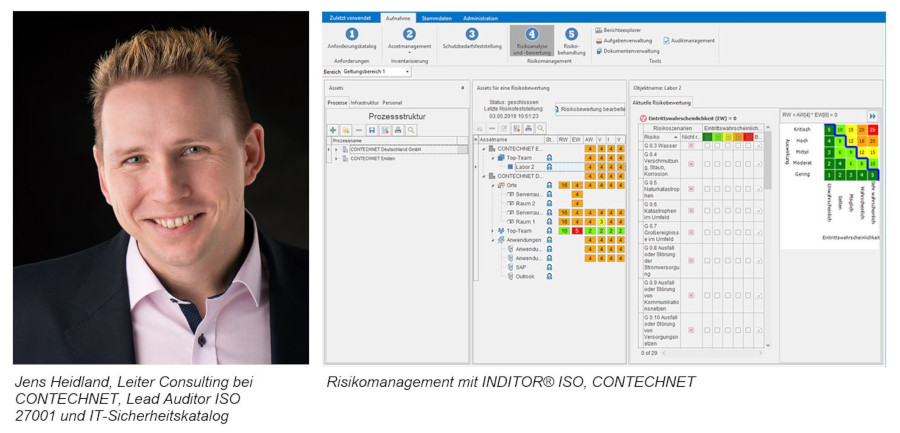The image size is (900, 433).
Task: Click green plus add icon in Prozessstruktur
Action: click(x=333, y=130)
